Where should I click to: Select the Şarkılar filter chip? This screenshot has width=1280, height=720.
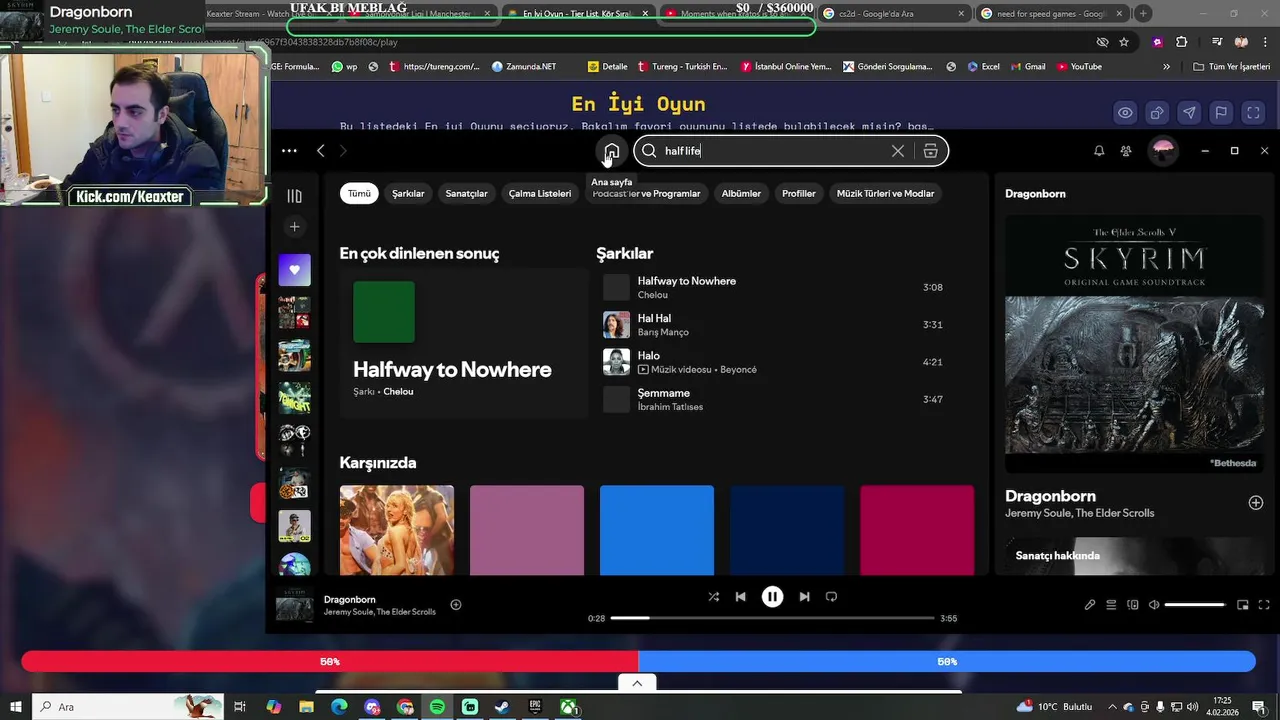(408, 193)
